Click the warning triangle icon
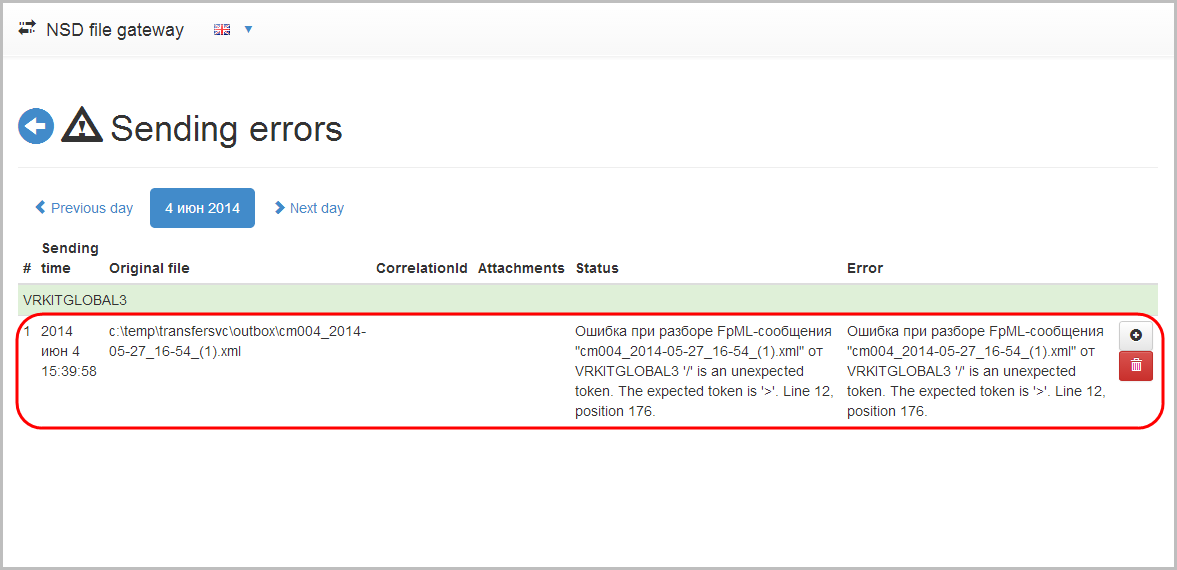Image resolution: width=1177 pixels, height=570 pixels. pos(82,125)
